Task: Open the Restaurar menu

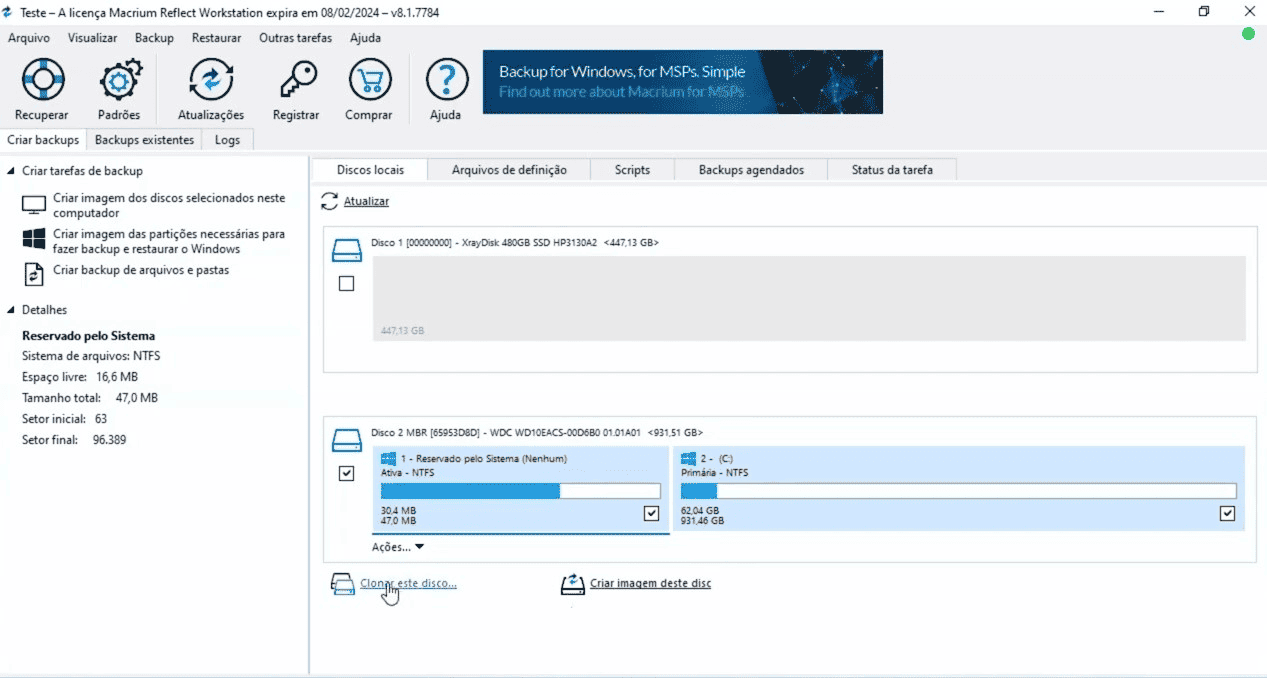Action: [216, 38]
